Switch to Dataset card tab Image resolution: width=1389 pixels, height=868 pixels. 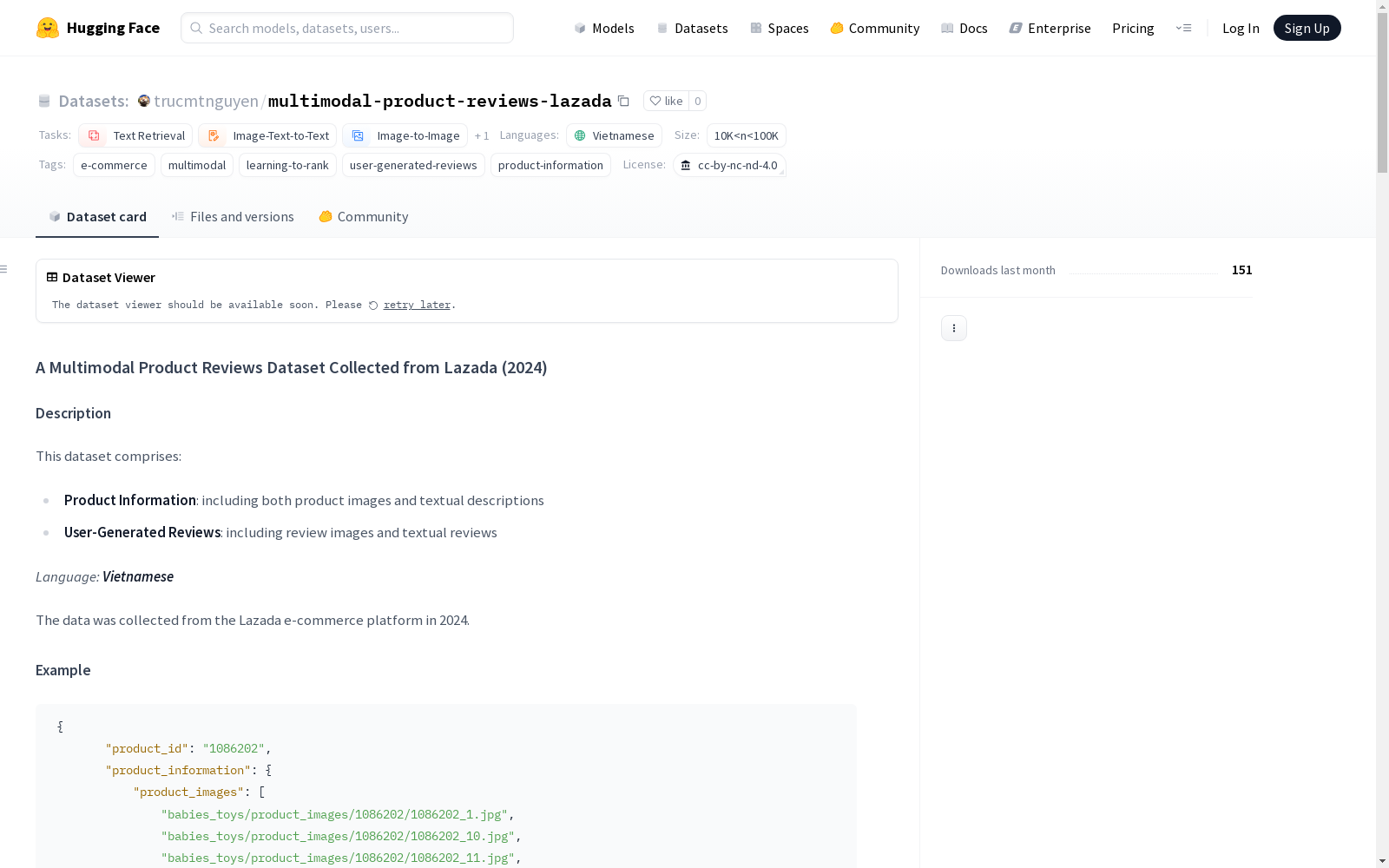pos(97,216)
